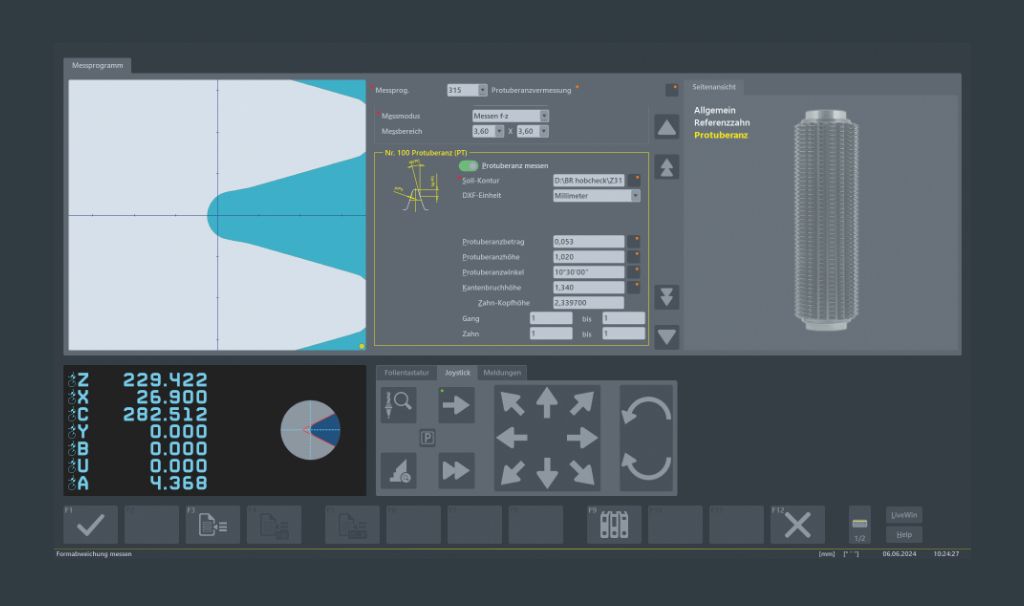Image resolution: width=1024 pixels, height=606 pixels.
Task: Click the Help button
Action: coord(904,535)
